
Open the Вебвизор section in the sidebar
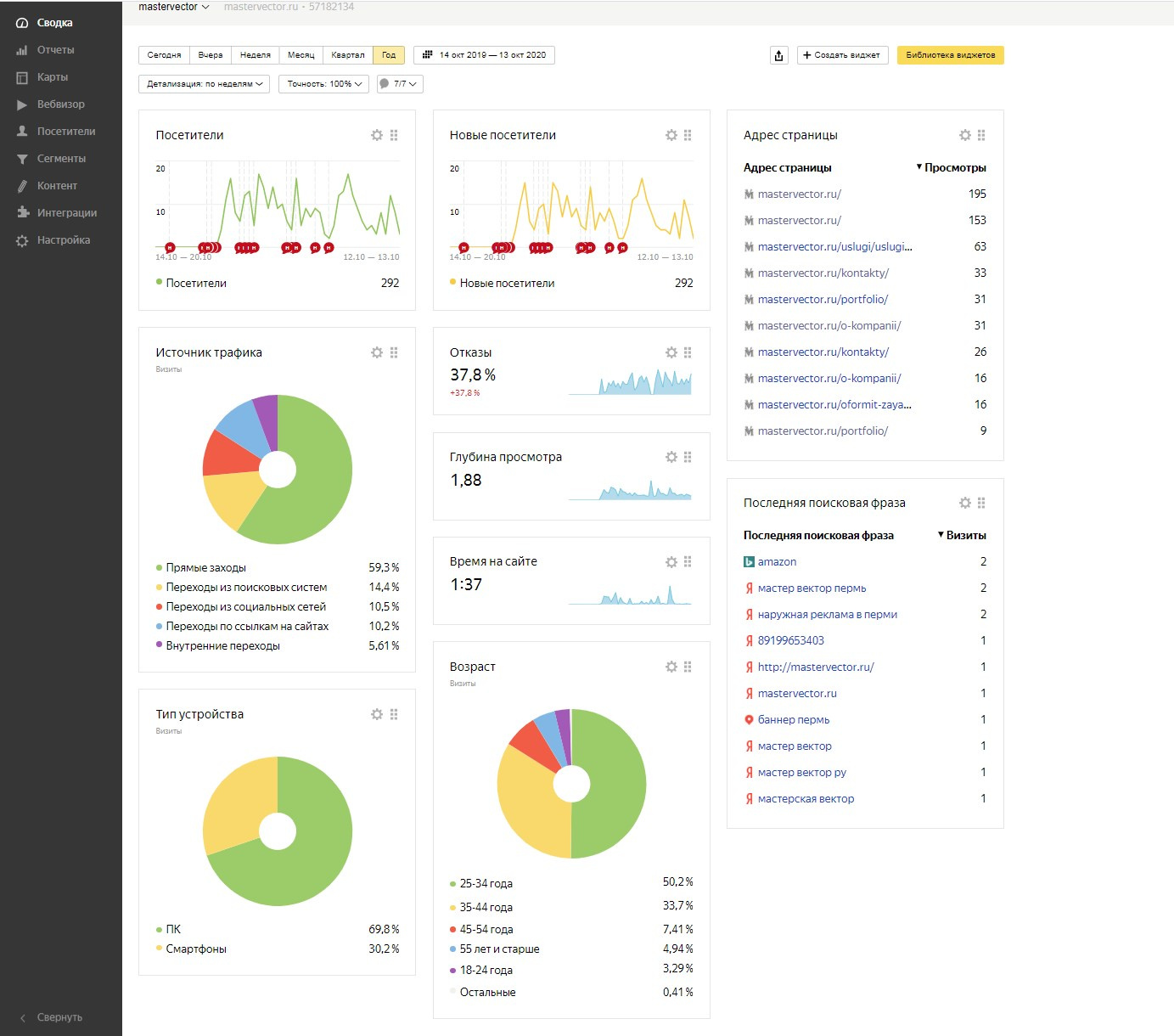tap(60, 104)
